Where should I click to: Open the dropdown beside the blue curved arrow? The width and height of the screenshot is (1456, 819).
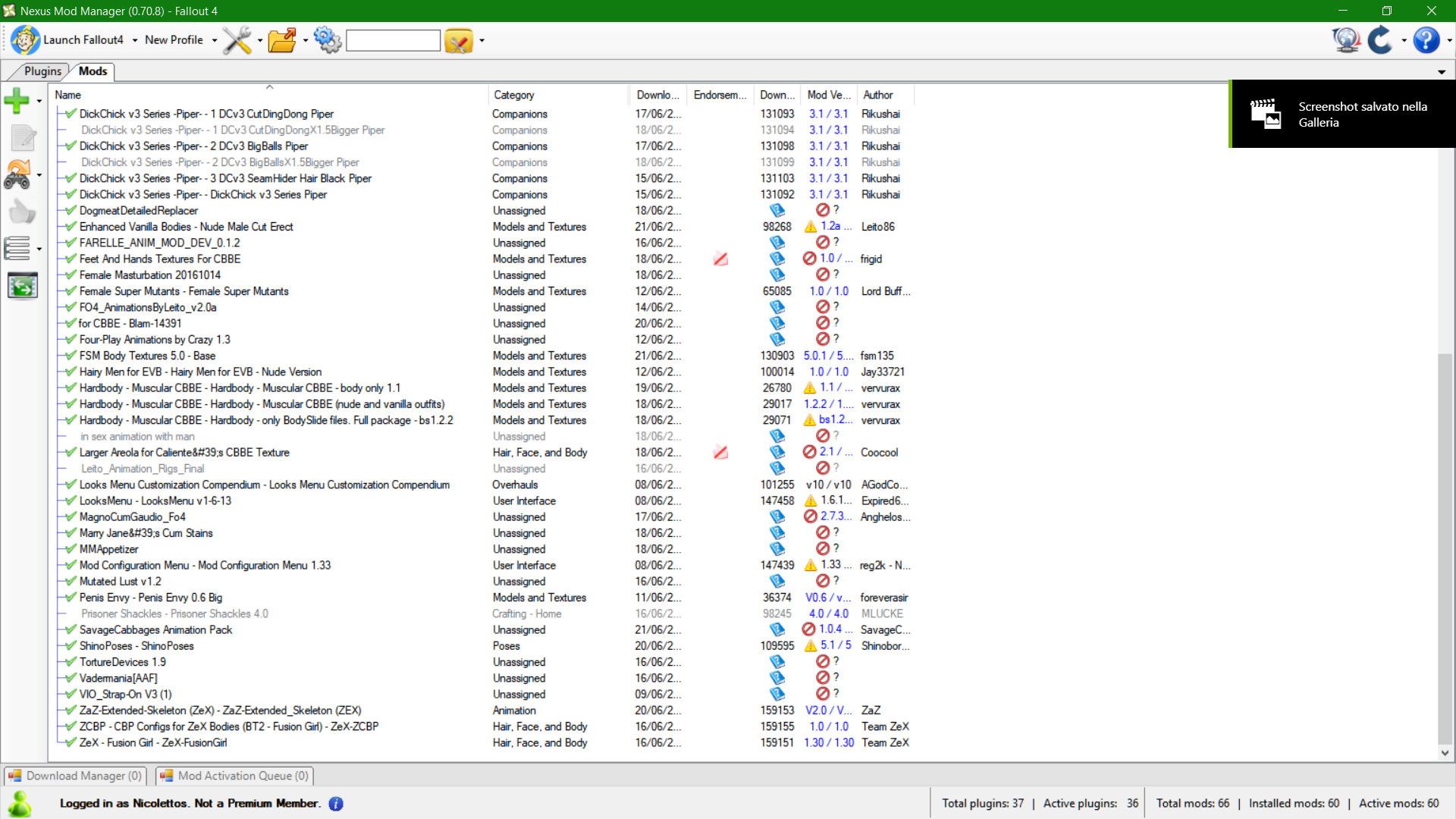(x=1404, y=40)
